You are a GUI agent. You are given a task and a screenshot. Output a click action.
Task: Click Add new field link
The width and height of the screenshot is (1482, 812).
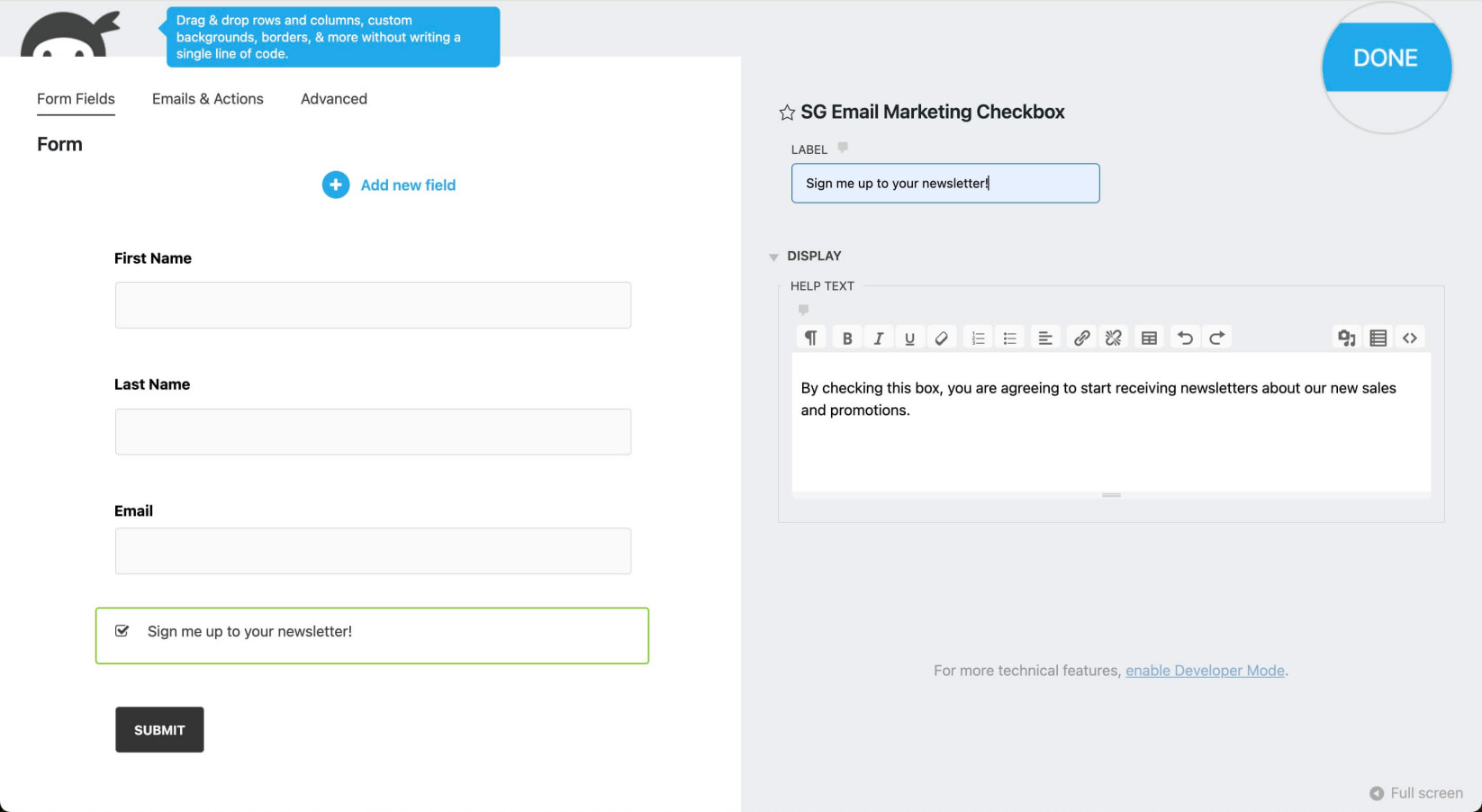(x=408, y=185)
